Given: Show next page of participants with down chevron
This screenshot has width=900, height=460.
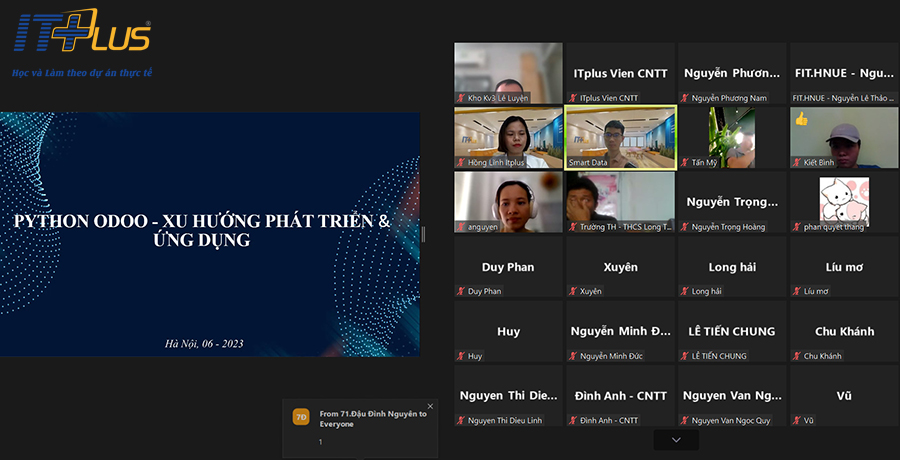Looking at the screenshot, I should [676, 440].
